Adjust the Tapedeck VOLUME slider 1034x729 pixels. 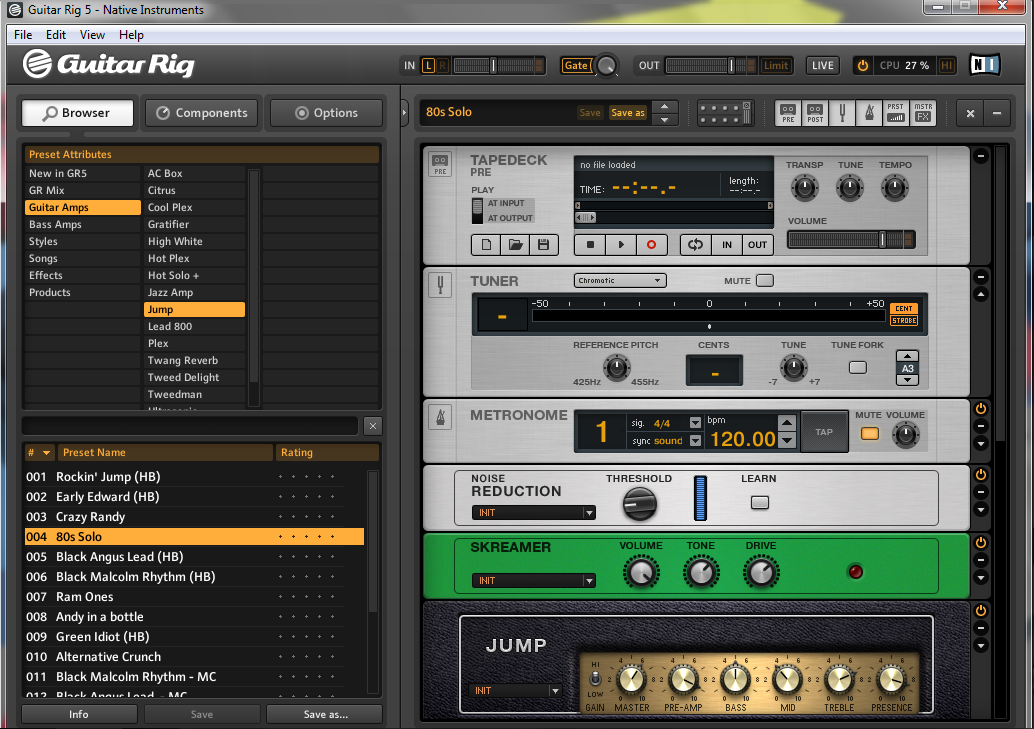point(851,239)
